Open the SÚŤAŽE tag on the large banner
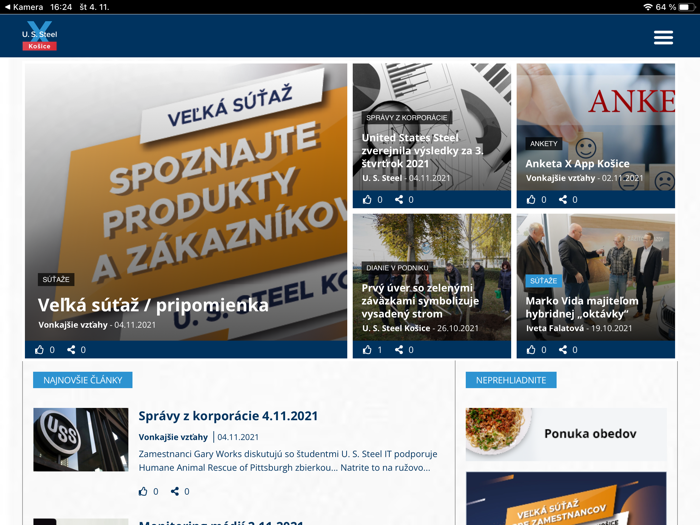 pos(56,279)
